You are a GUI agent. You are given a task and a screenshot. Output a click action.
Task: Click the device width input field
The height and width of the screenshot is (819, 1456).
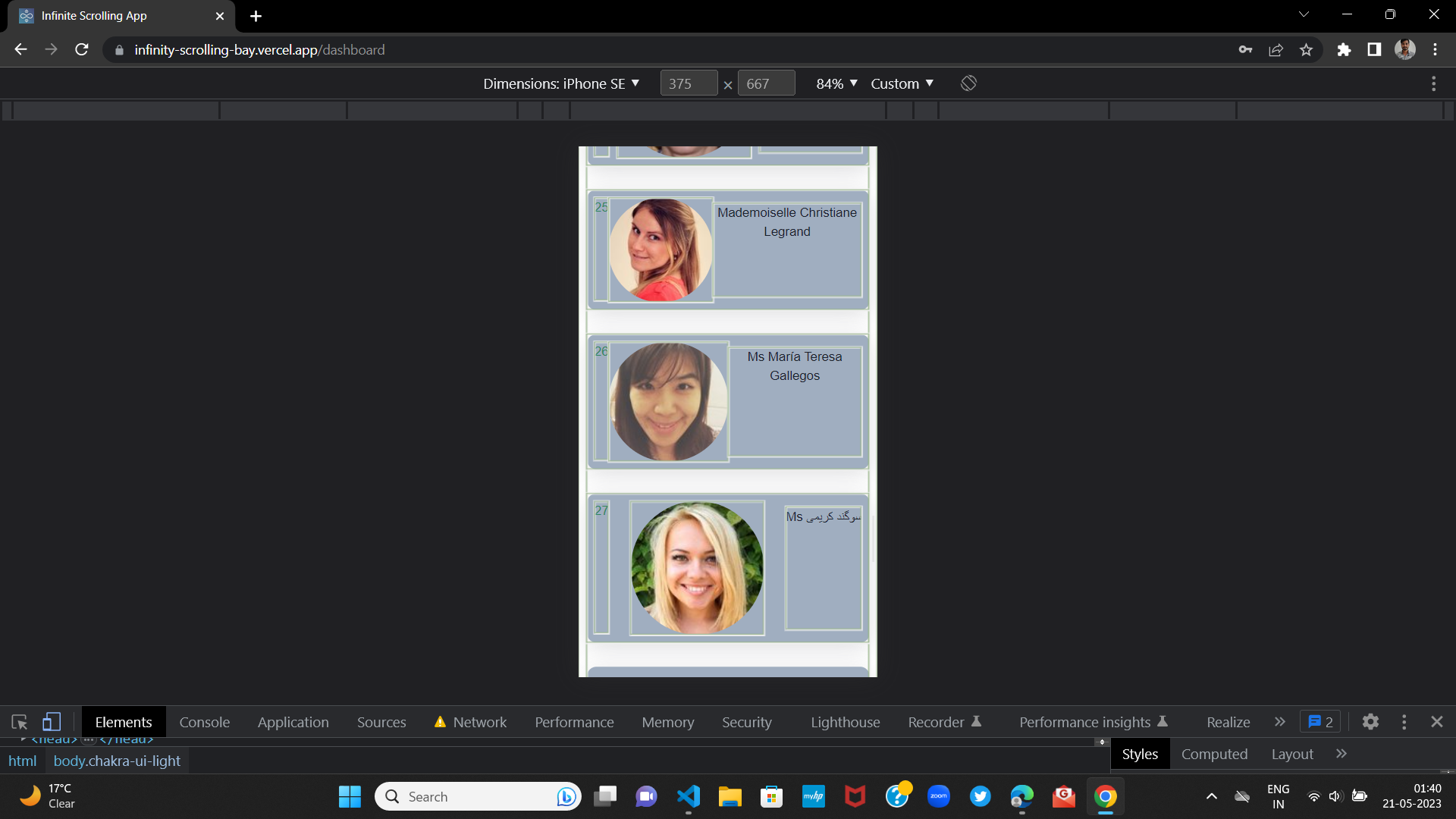pos(689,83)
